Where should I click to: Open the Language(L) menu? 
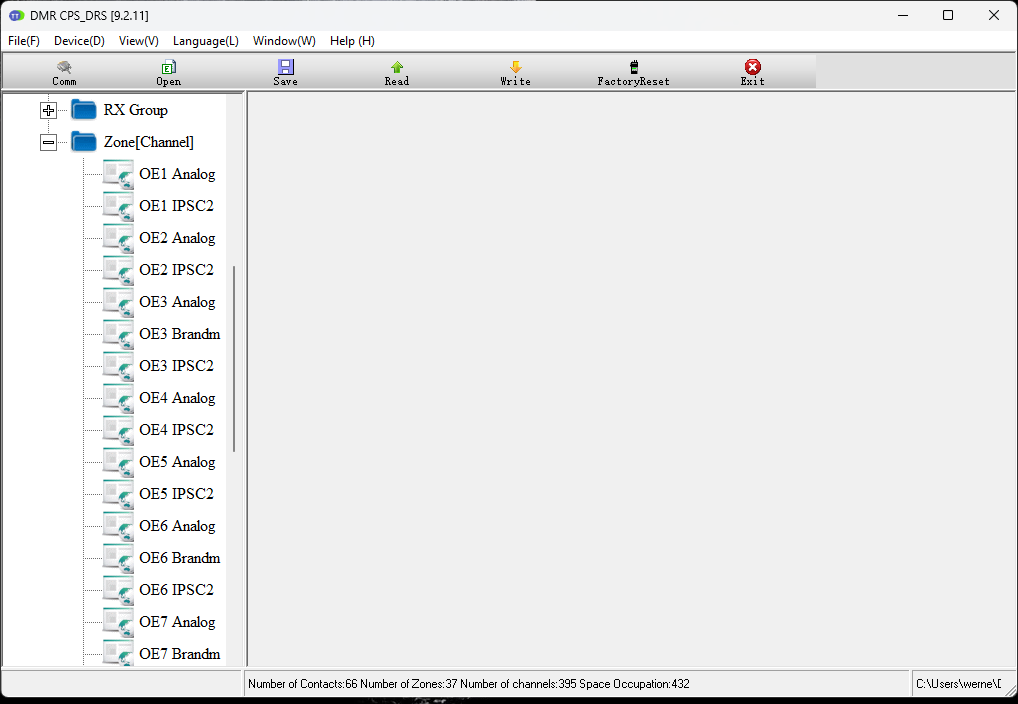(x=205, y=41)
